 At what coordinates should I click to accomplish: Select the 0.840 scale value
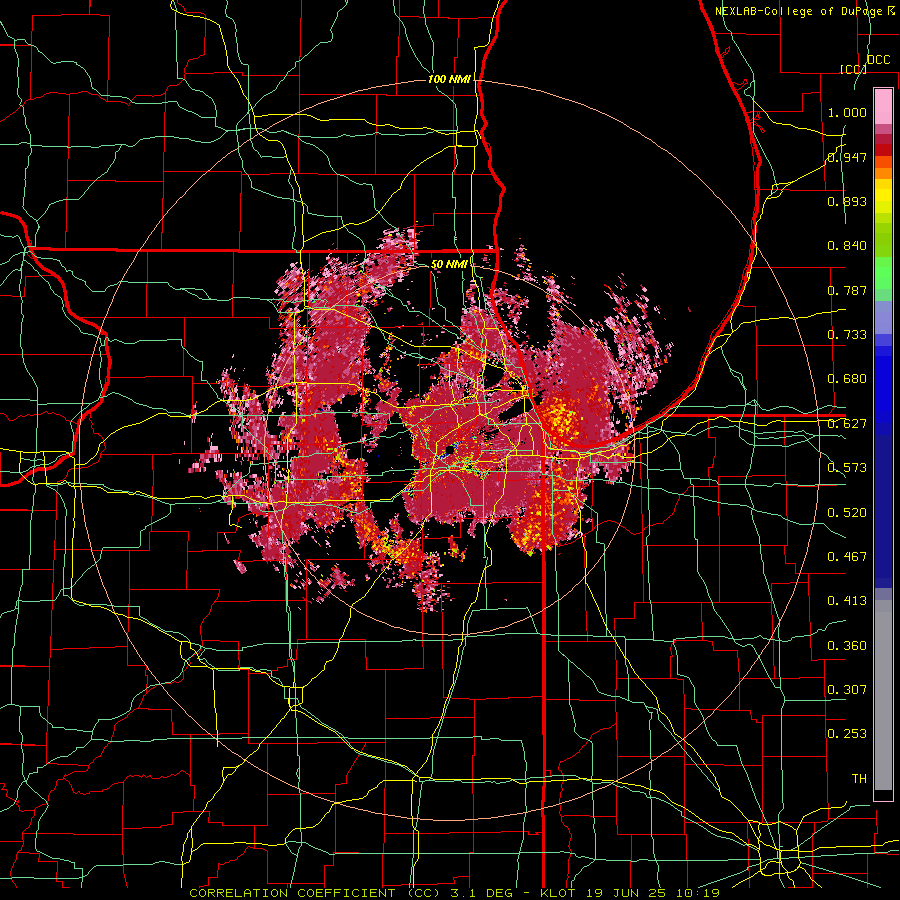coord(847,246)
